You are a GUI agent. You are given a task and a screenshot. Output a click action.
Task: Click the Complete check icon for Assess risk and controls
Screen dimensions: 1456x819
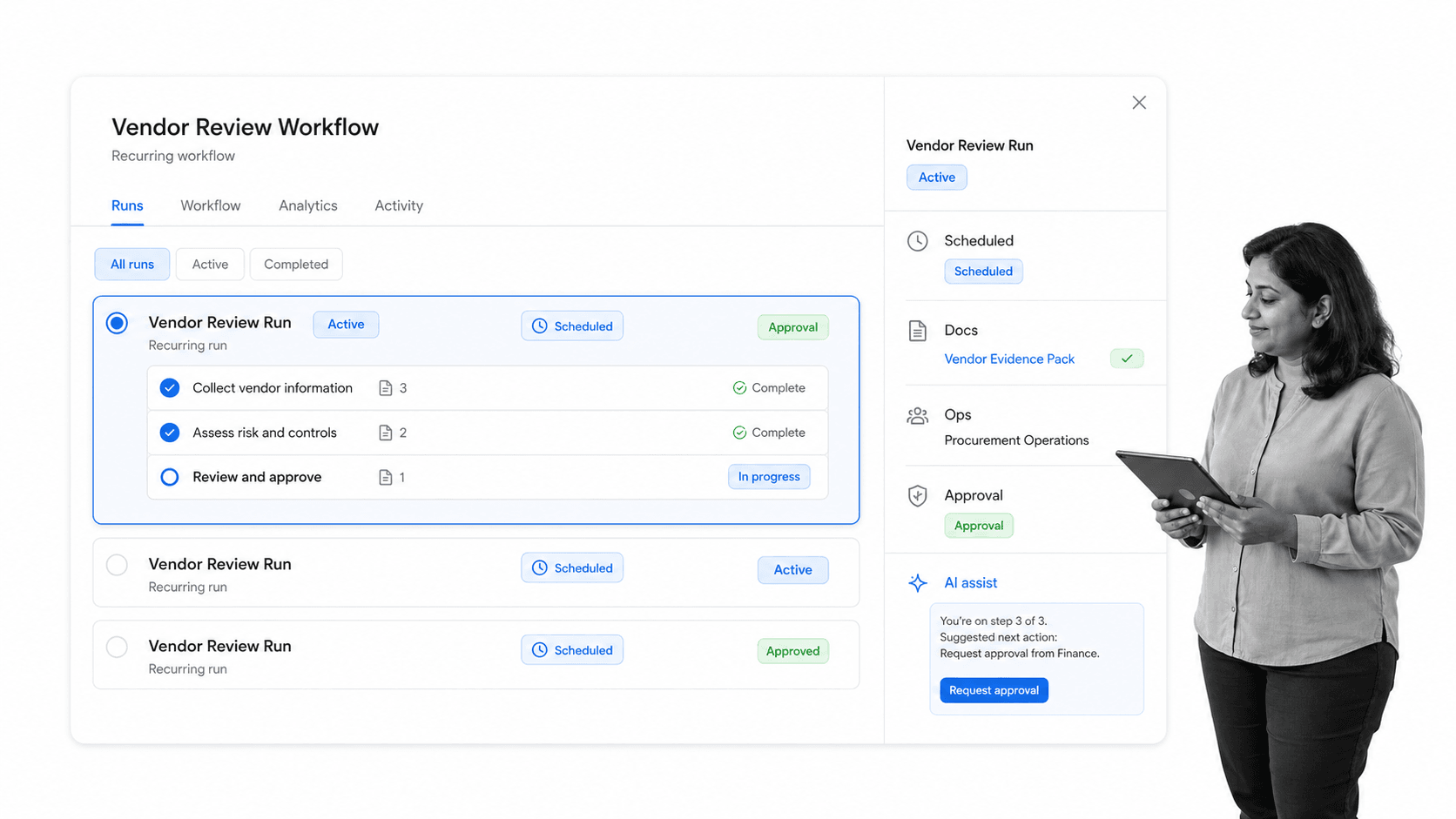[739, 433]
